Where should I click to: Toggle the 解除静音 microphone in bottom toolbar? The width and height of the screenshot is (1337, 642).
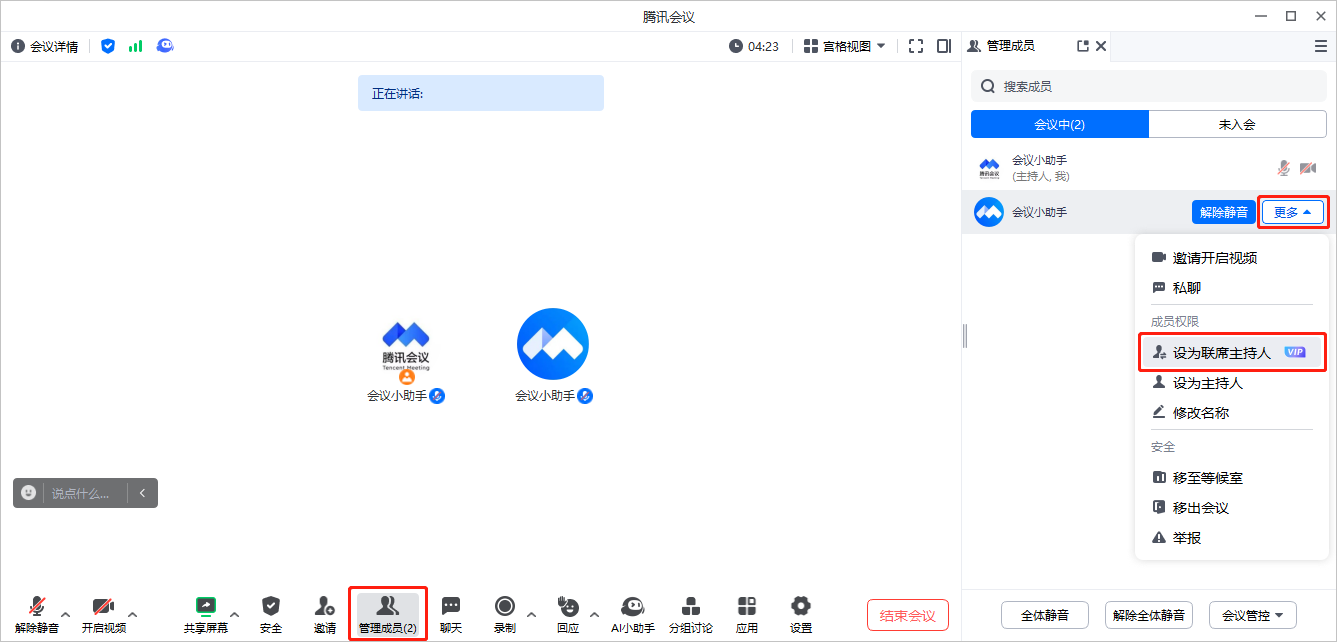(37, 614)
